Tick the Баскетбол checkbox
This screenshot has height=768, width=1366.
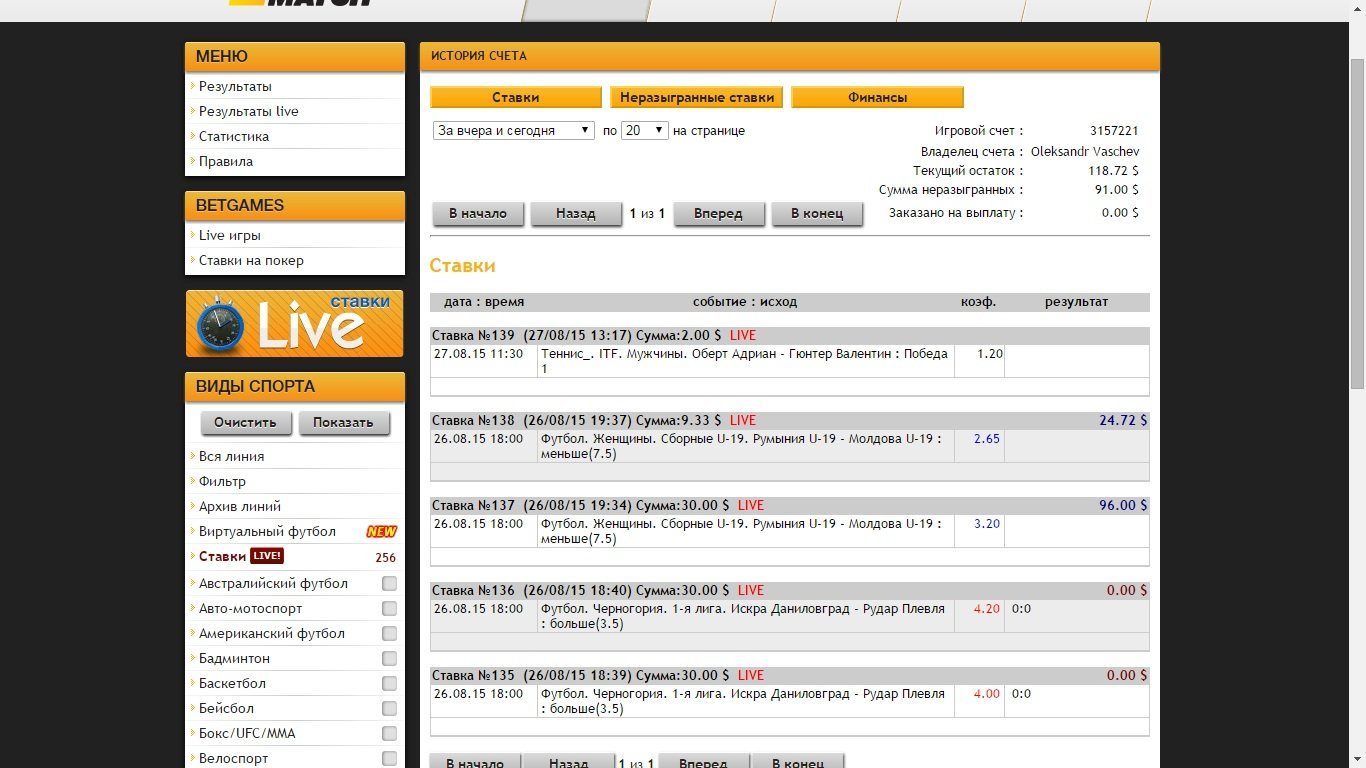pyautogui.click(x=389, y=684)
